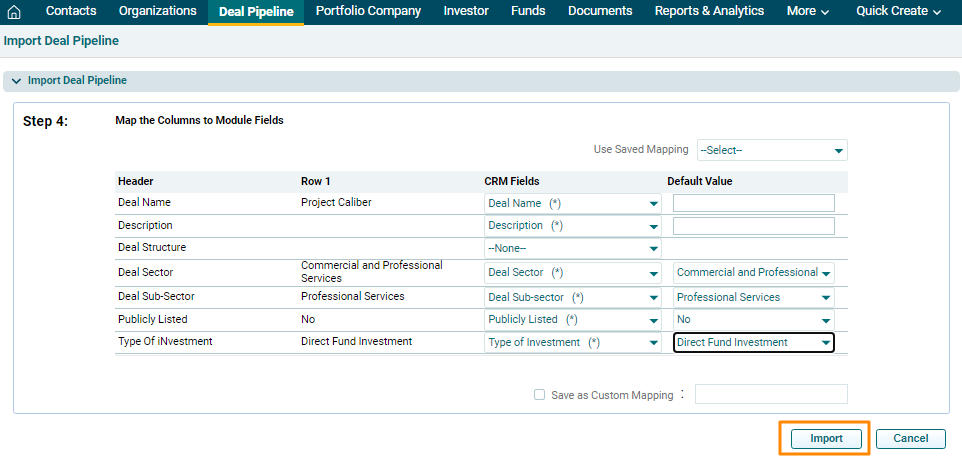
Task: Switch to the Contacts tab
Action: click(71, 11)
